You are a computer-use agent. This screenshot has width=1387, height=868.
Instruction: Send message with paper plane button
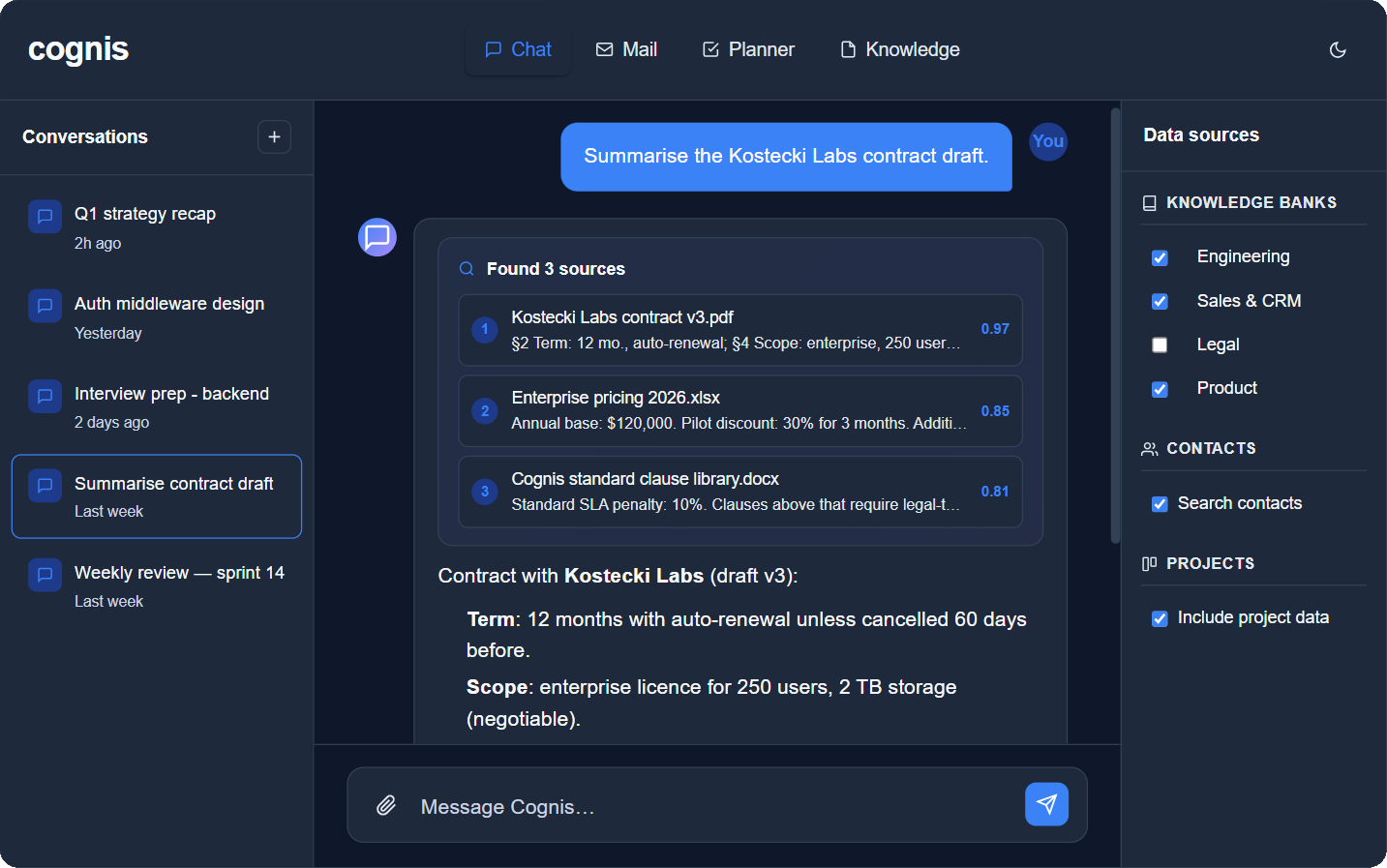coord(1046,804)
